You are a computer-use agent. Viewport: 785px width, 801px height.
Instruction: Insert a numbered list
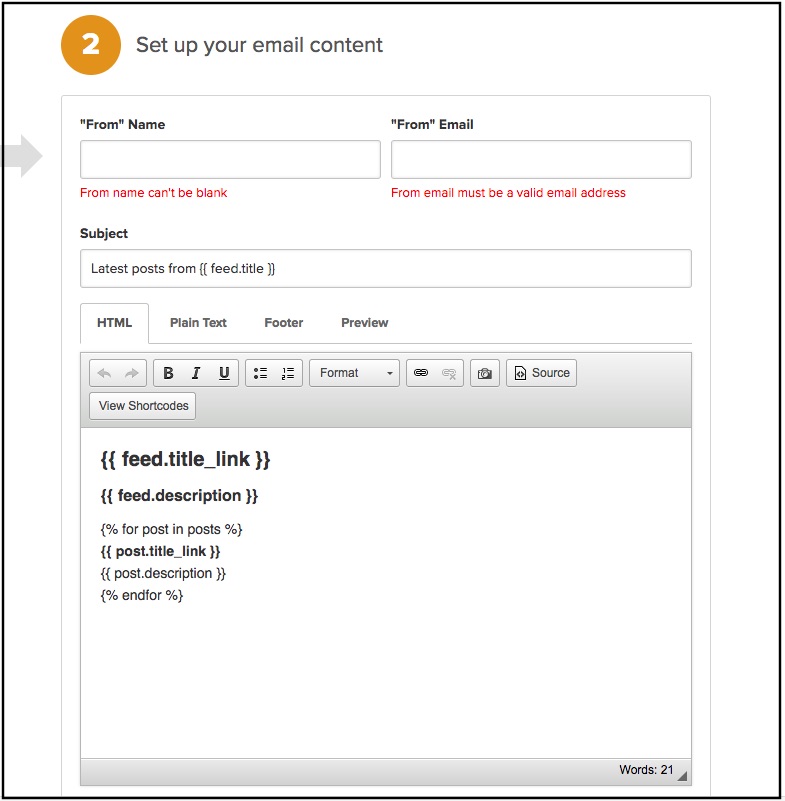pos(288,374)
